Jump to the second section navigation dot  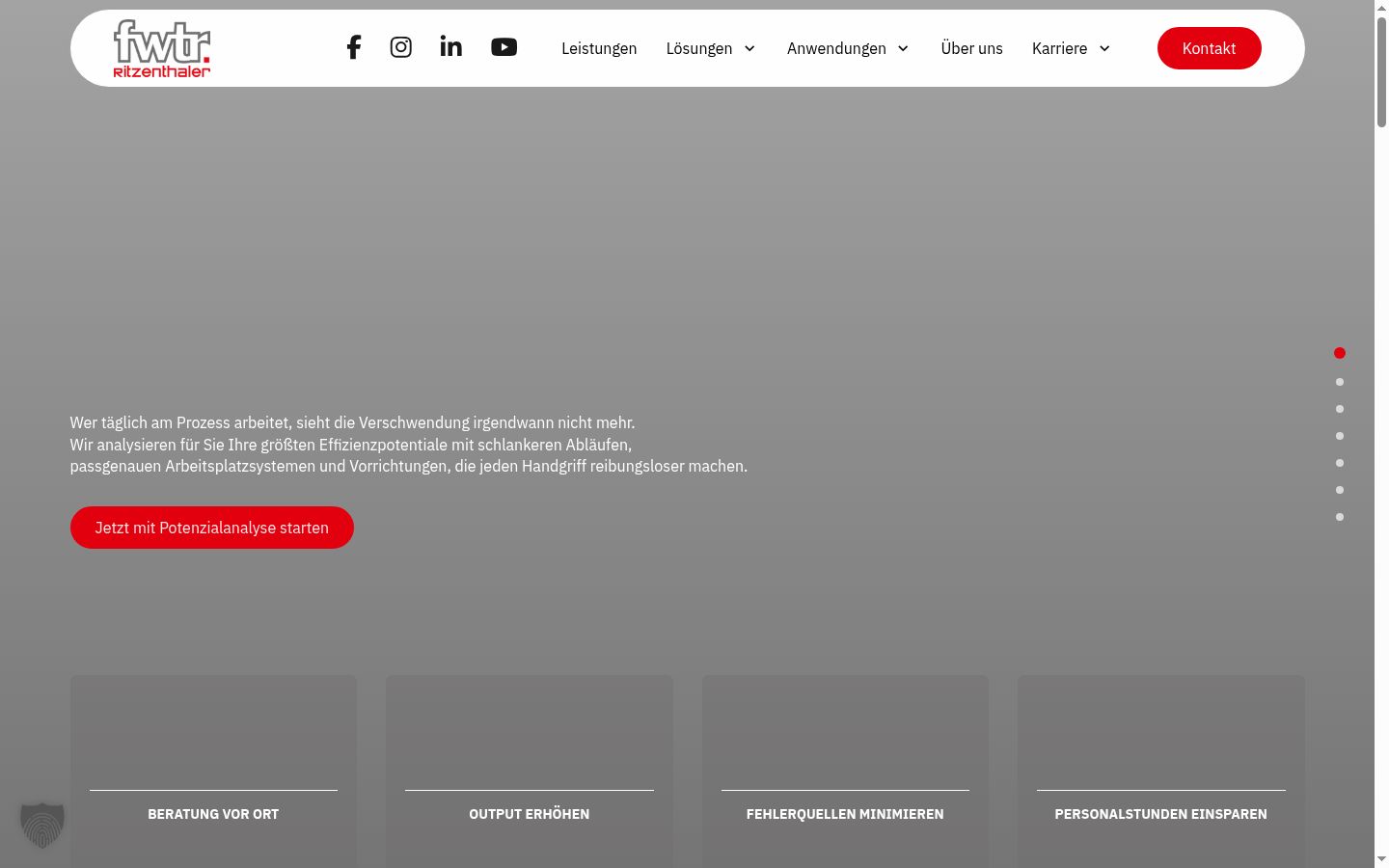coord(1340,382)
